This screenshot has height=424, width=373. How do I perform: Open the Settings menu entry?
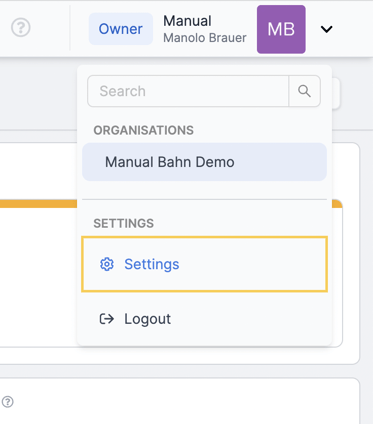click(x=204, y=264)
